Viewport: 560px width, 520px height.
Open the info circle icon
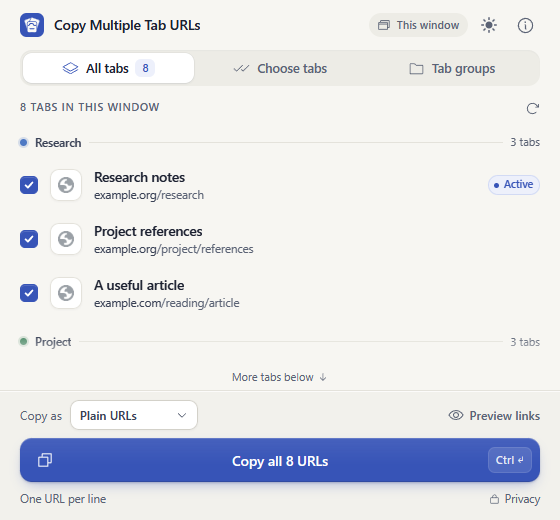[x=525, y=25]
